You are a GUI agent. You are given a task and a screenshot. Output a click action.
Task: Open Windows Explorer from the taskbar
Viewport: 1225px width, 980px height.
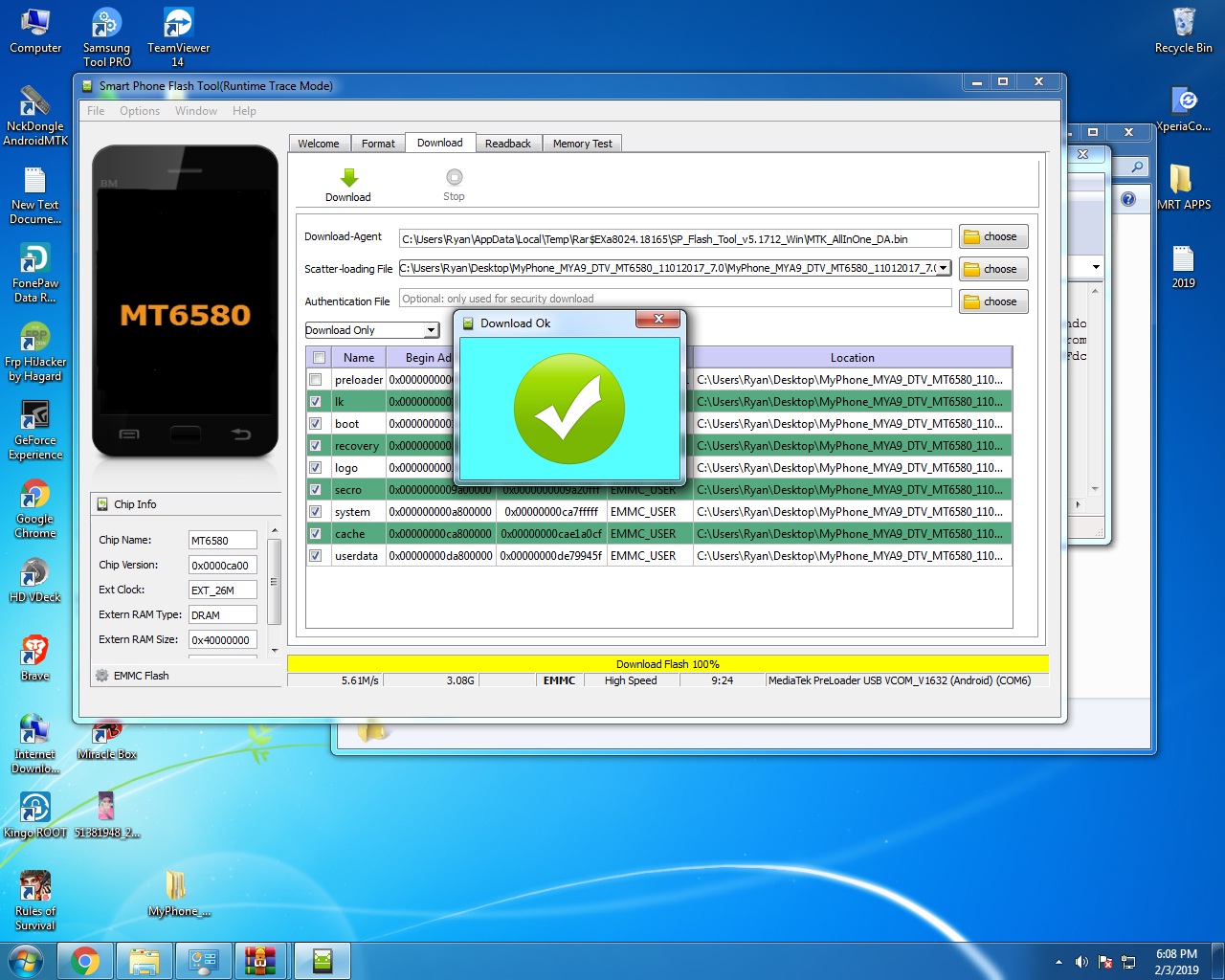point(145,961)
